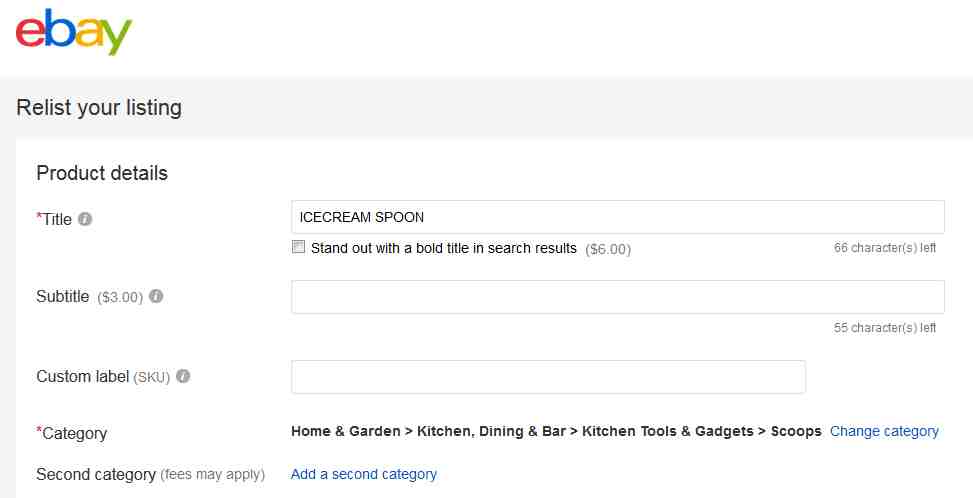Click into the Subtitle text box
The height and width of the screenshot is (498, 973).
point(617,296)
